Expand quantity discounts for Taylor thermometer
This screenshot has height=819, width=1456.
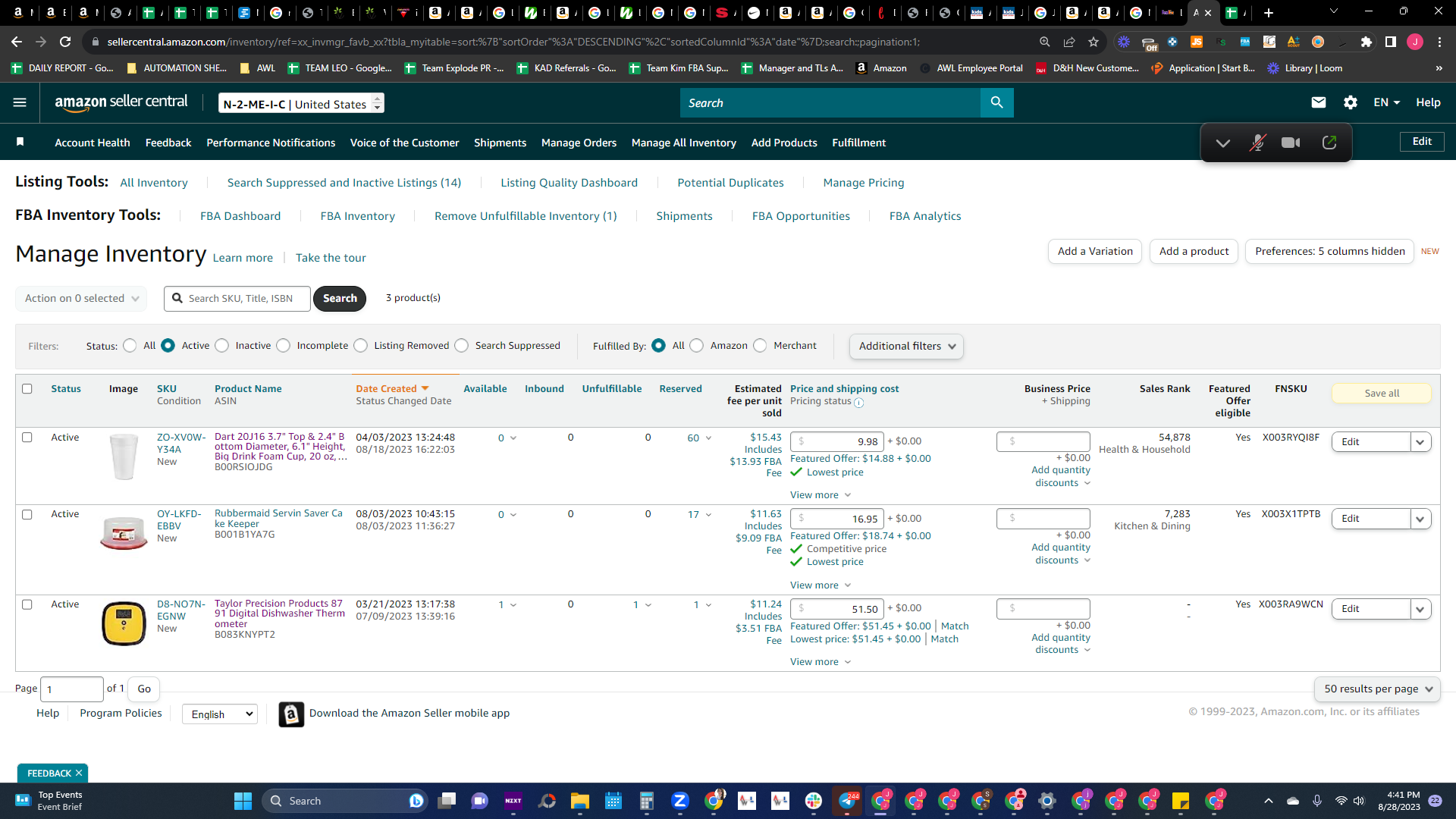pos(1061,643)
